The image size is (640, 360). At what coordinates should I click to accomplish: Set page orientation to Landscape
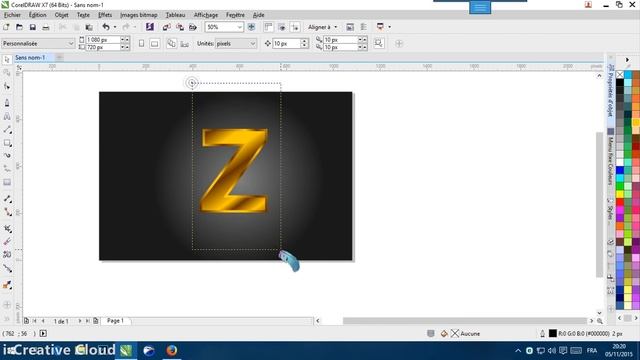click(155, 44)
